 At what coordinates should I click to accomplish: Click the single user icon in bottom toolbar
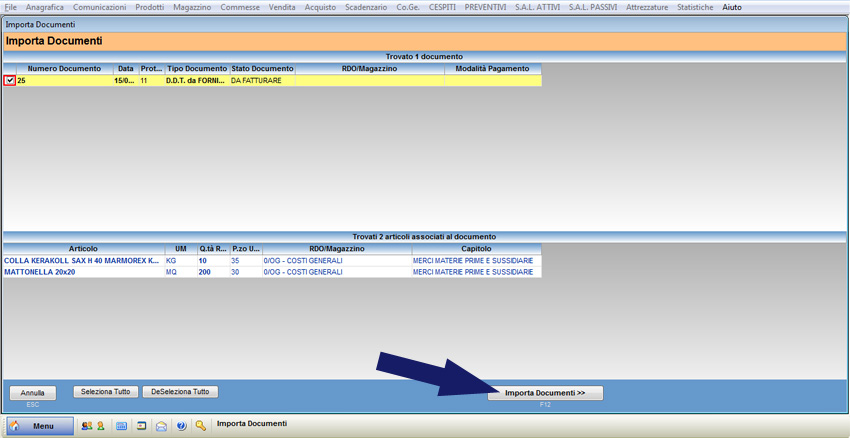pos(100,426)
